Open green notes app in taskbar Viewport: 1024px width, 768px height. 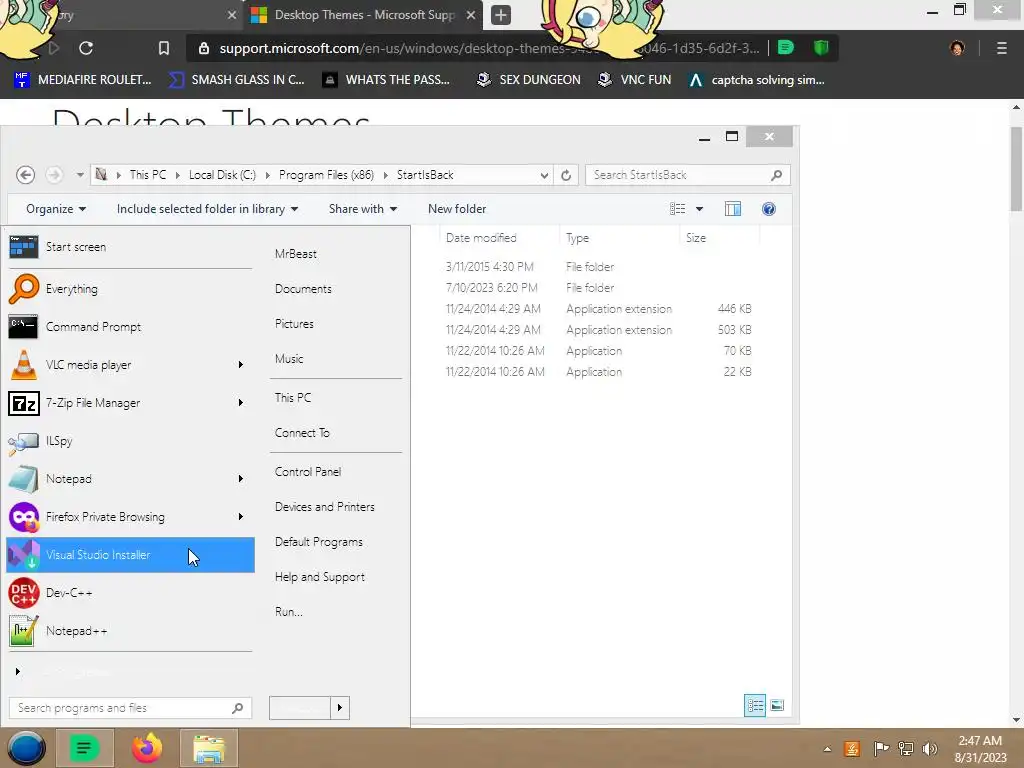(84, 748)
